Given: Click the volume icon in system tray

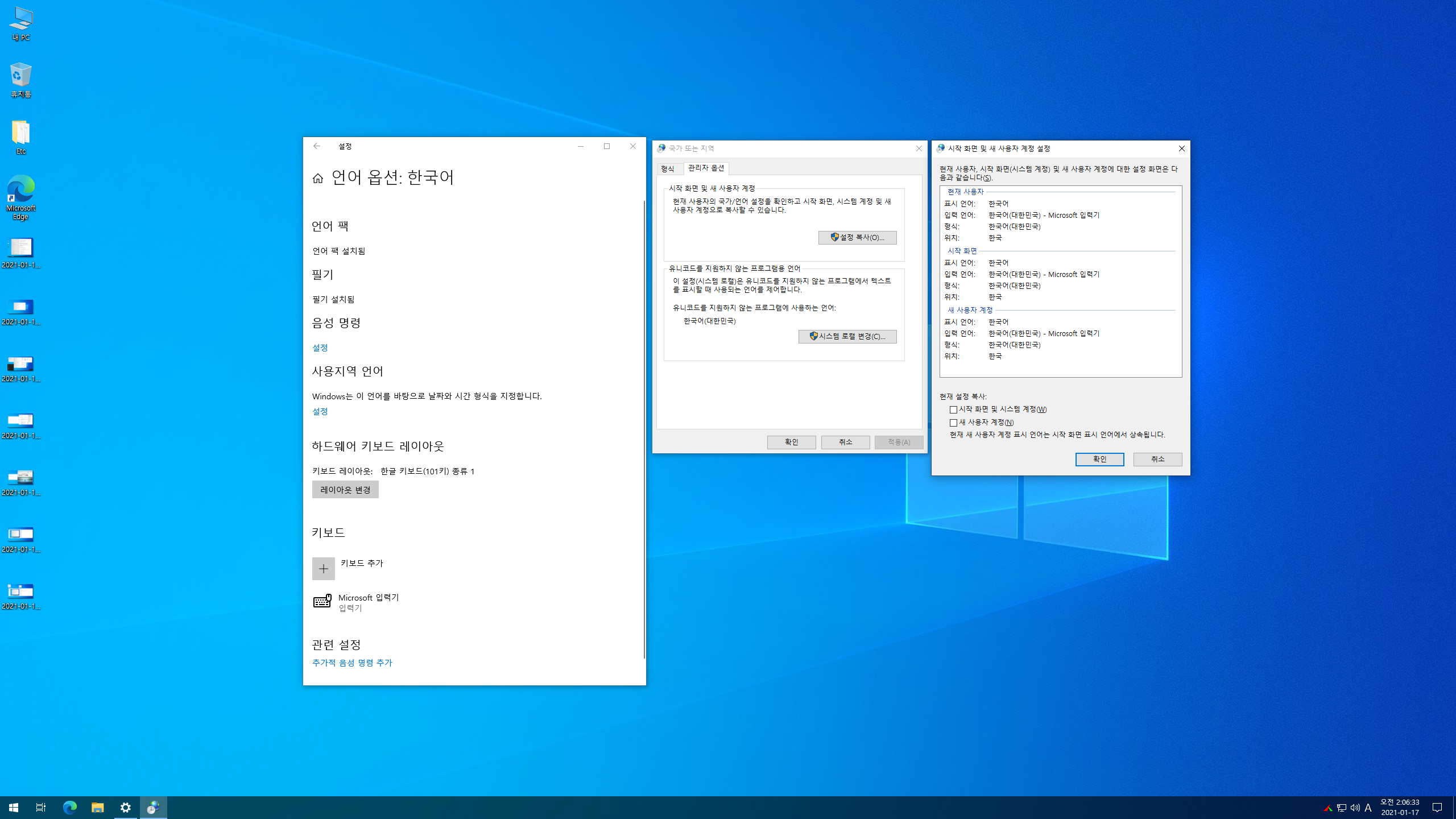Looking at the screenshot, I should [x=1355, y=808].
